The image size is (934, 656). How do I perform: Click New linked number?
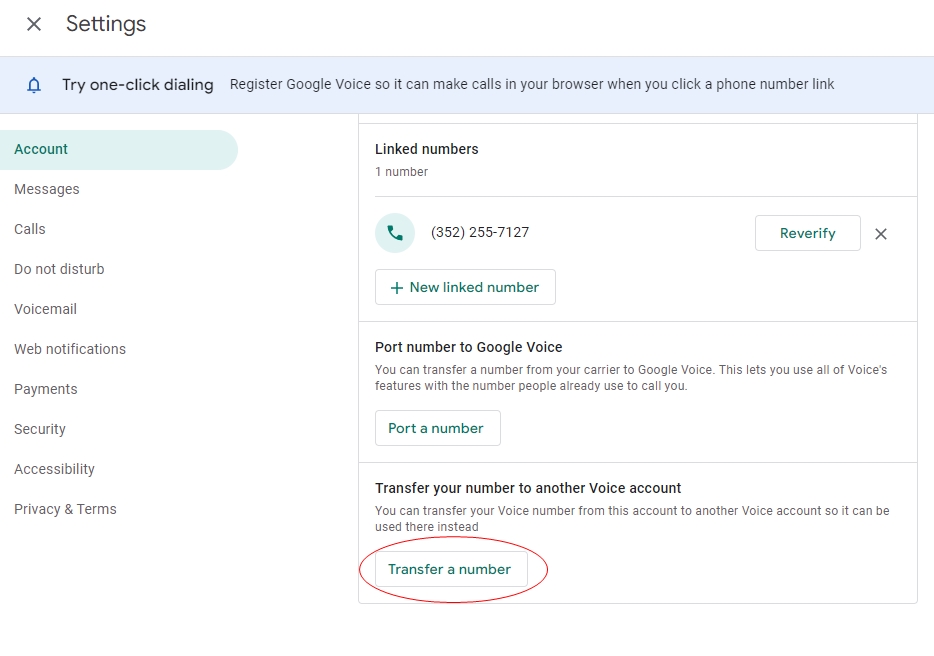pyautogui.click(x=465, y=287)
